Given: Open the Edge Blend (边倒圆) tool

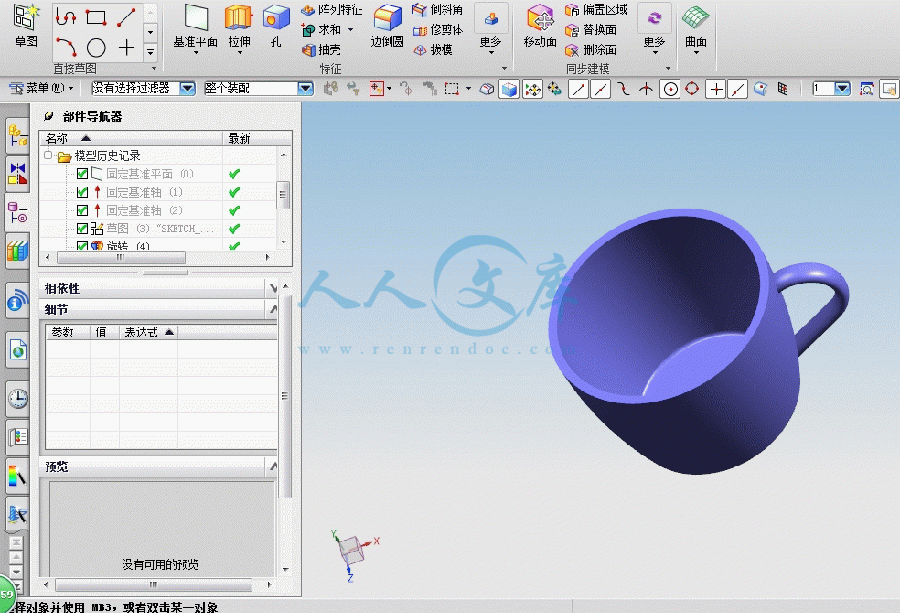Looking at the screenshot, I should [387, 26].
